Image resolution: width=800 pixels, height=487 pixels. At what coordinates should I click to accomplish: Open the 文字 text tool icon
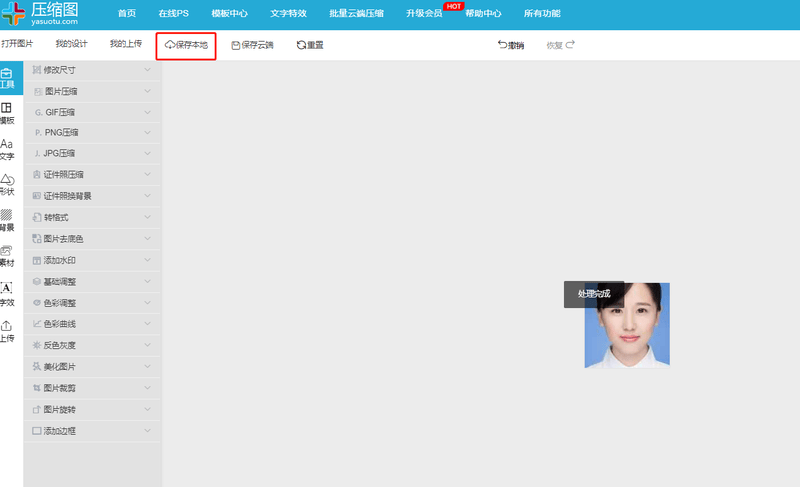[x=7, y=149]
